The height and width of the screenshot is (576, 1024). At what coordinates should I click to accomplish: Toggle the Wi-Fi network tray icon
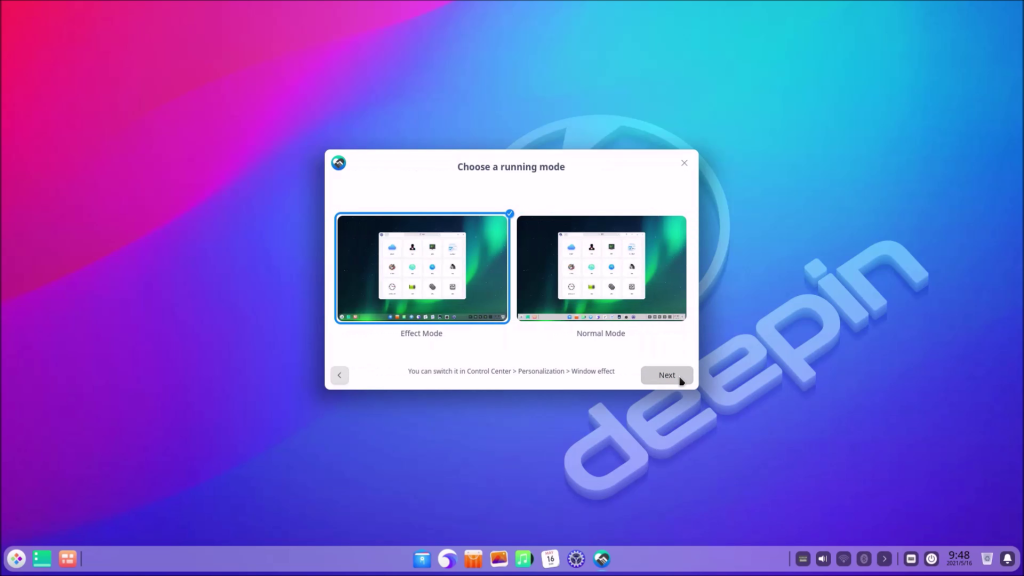[x=843, y=559]
